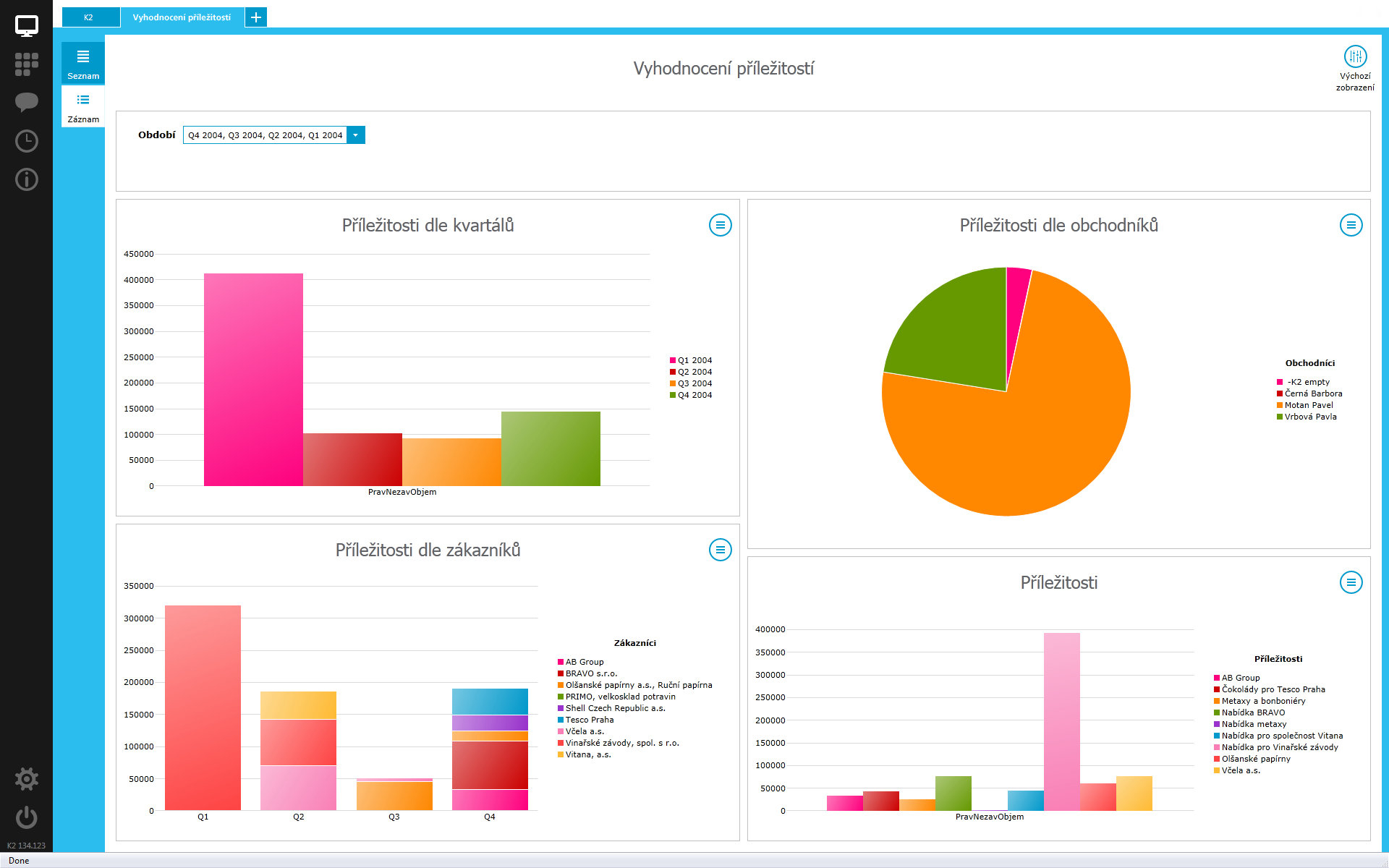Image resolution: width=1389 pixels, height=868 pixels.
Task: Open menu for Příležitosti dle kvartálů chart
Action: [x=720, y=225]
